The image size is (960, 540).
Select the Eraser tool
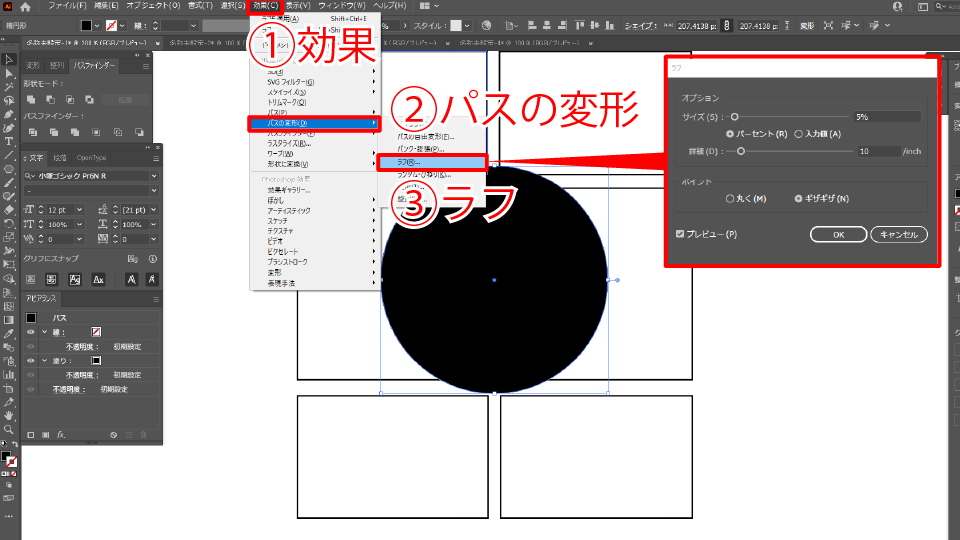click(9, 210)
